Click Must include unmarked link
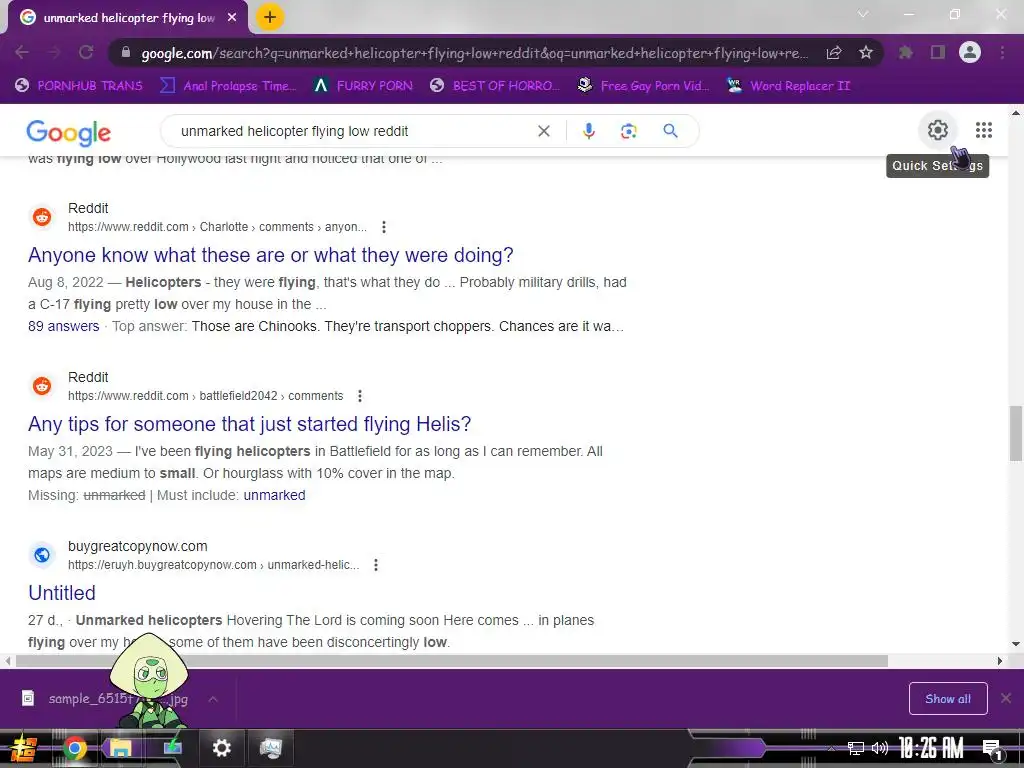The image size is (1024, 768). tap(274, 495)
